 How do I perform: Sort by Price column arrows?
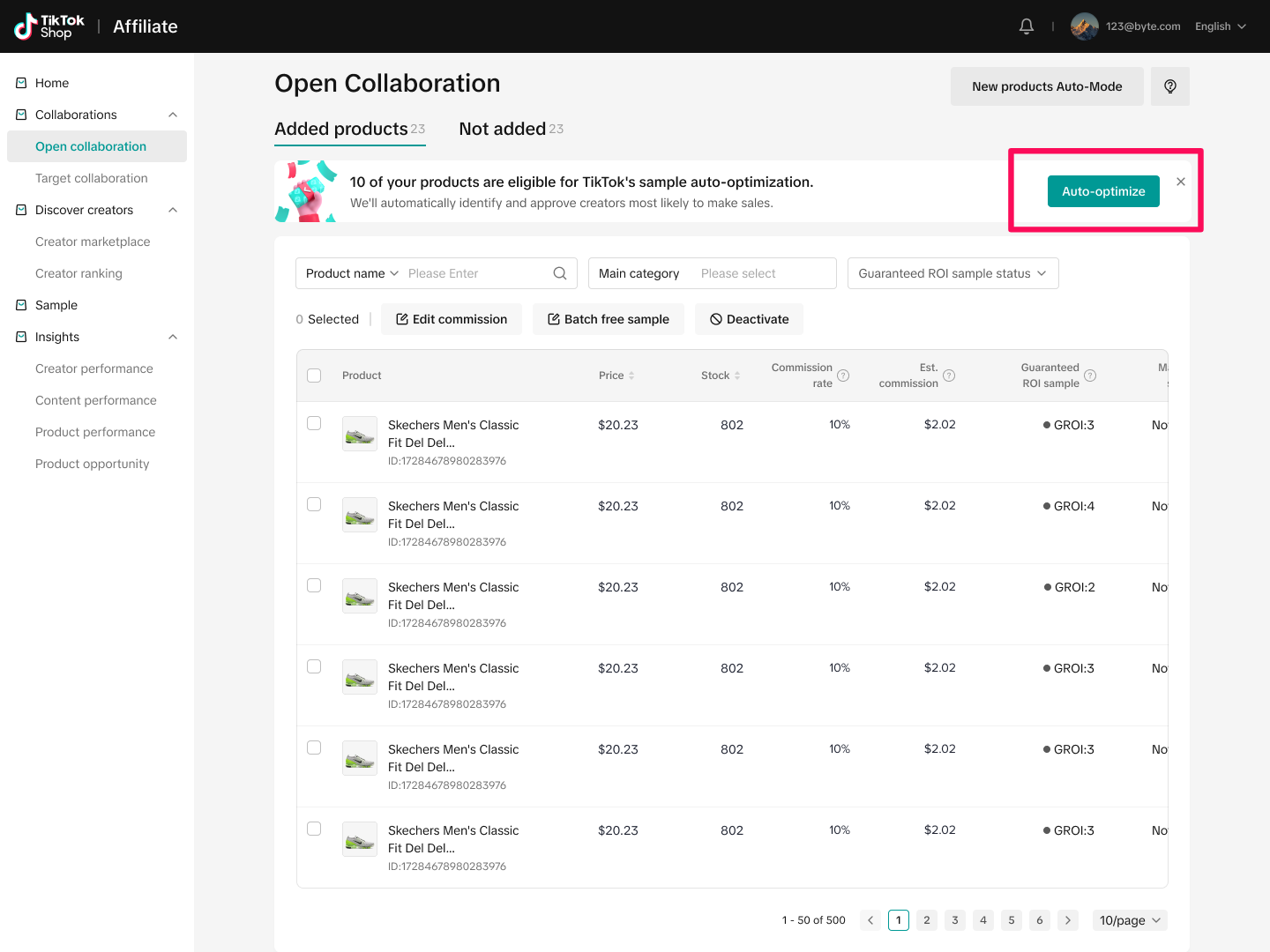(x=631, y=376)
